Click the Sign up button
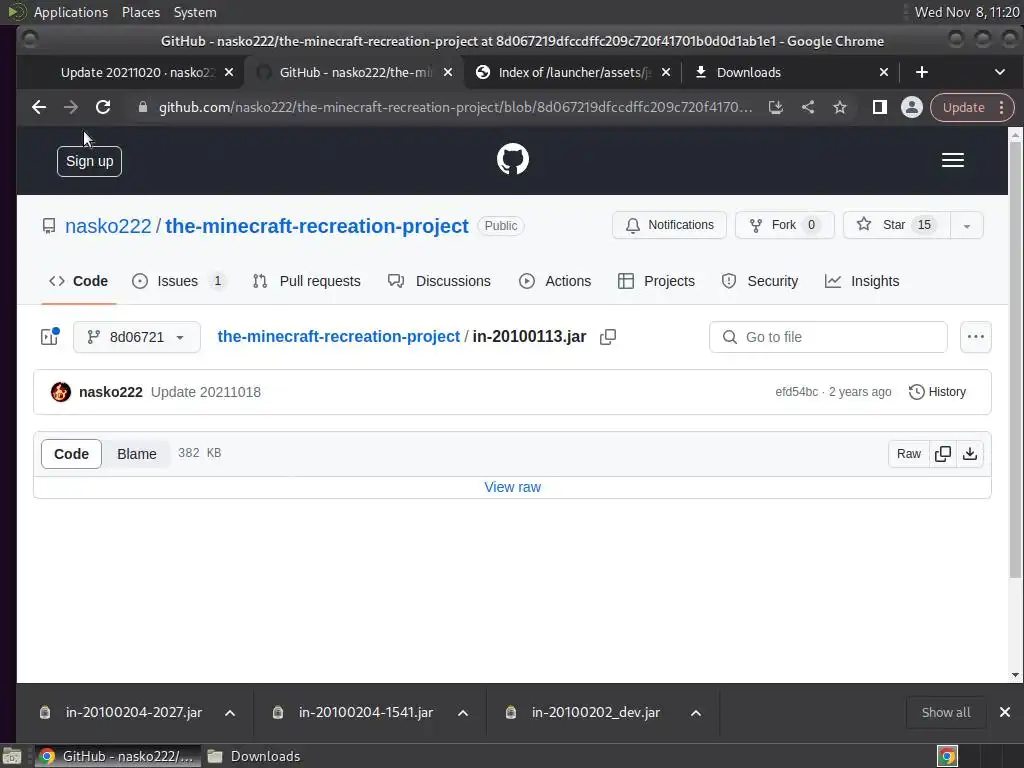Screen dimensions: 1024x768 89,161
